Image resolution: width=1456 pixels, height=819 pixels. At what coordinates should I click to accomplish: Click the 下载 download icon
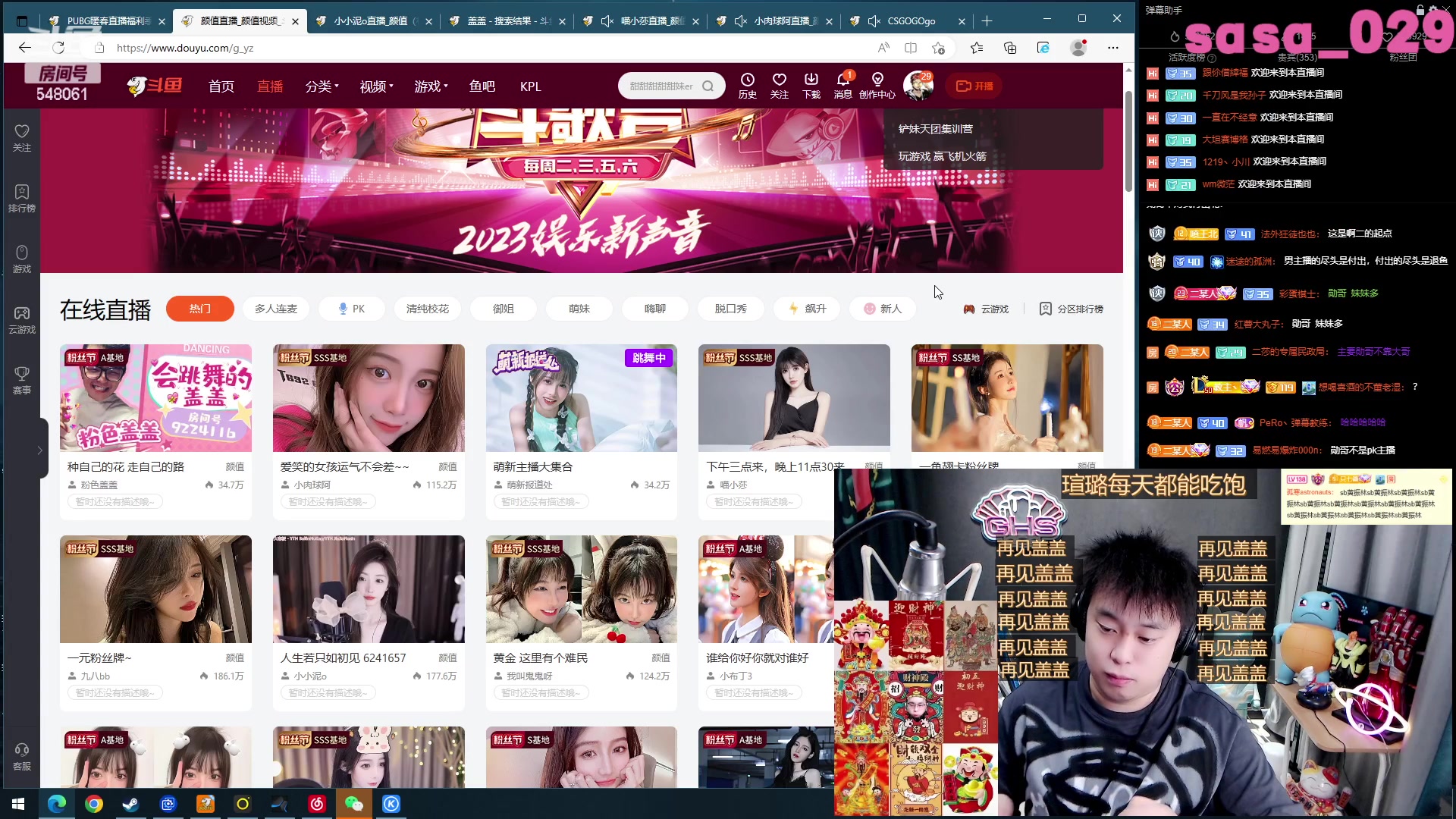coord(811,85)
